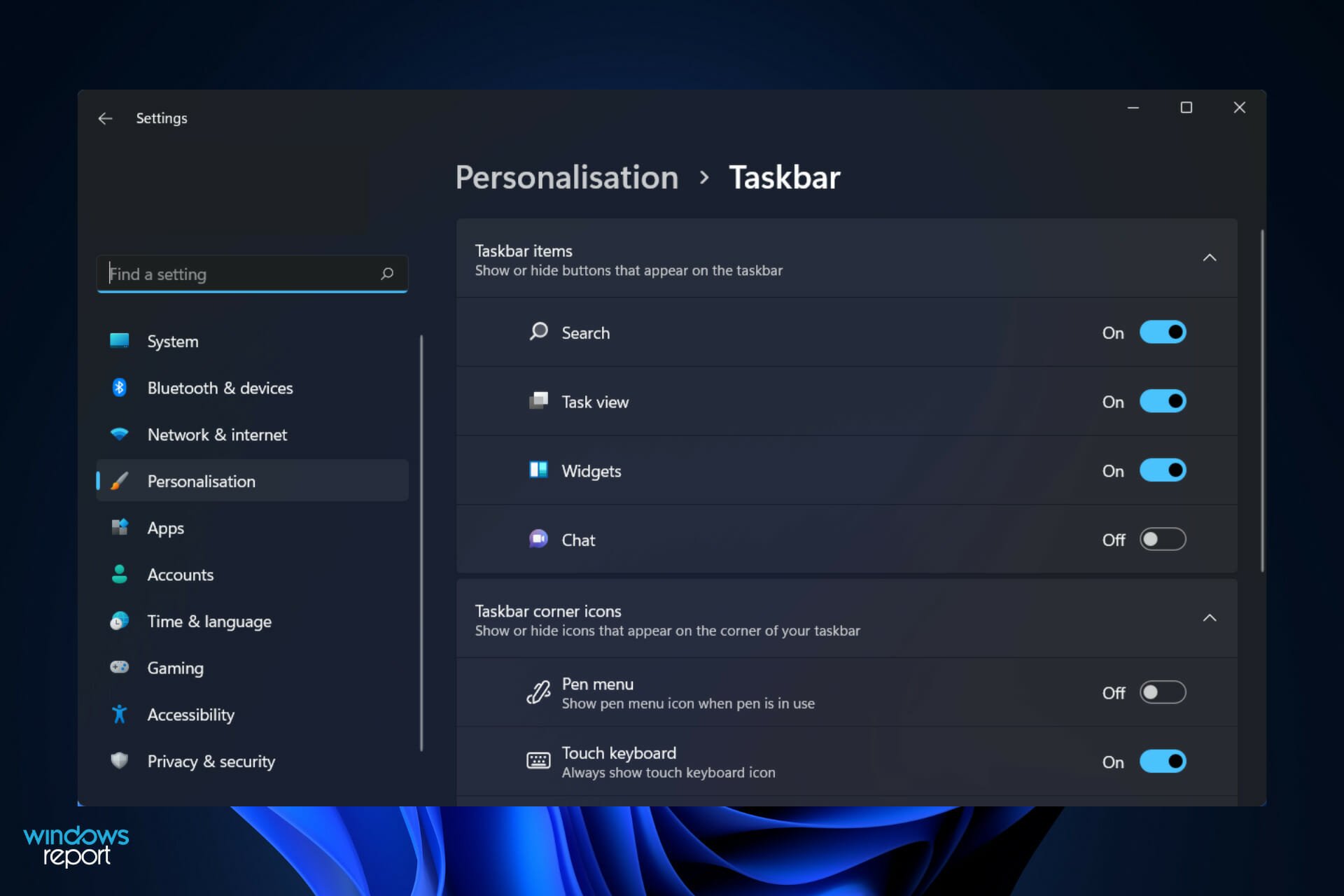
Task: Click the Find a setting input field
Action: click(252, 274)
